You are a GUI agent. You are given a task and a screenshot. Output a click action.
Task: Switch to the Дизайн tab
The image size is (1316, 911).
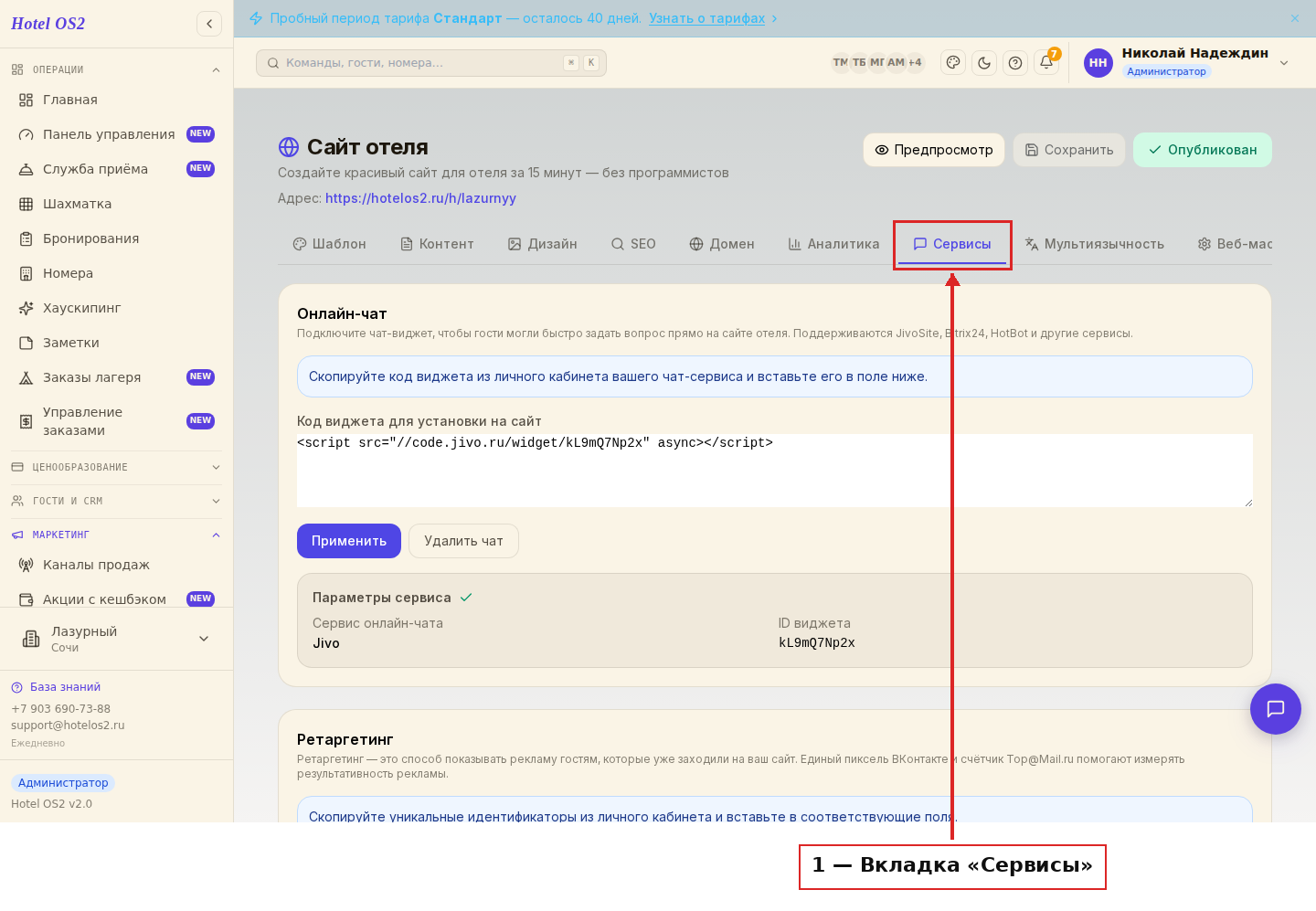(x=543, y=244)
